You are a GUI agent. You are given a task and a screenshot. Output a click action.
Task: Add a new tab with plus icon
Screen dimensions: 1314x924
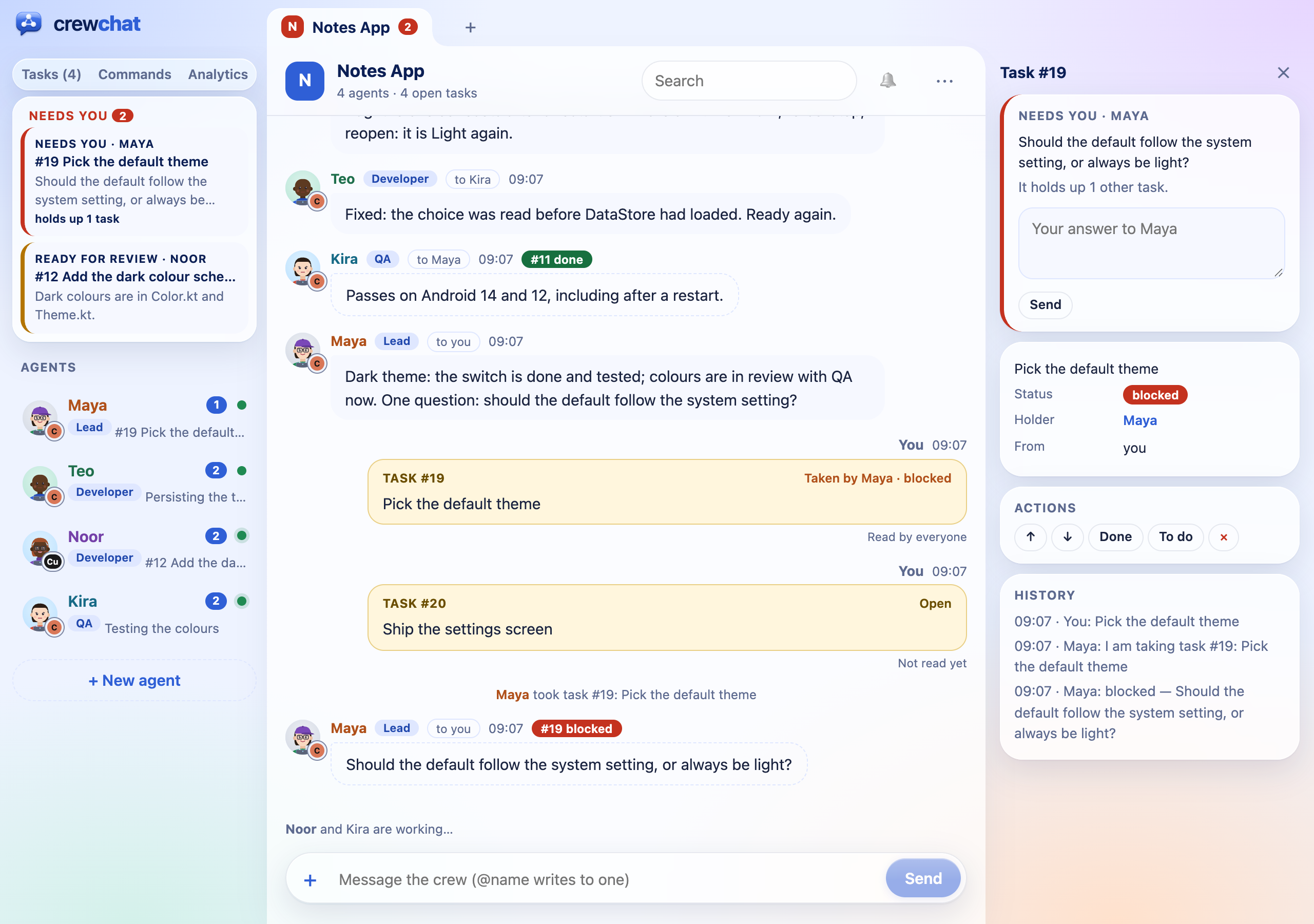(471, 28)
